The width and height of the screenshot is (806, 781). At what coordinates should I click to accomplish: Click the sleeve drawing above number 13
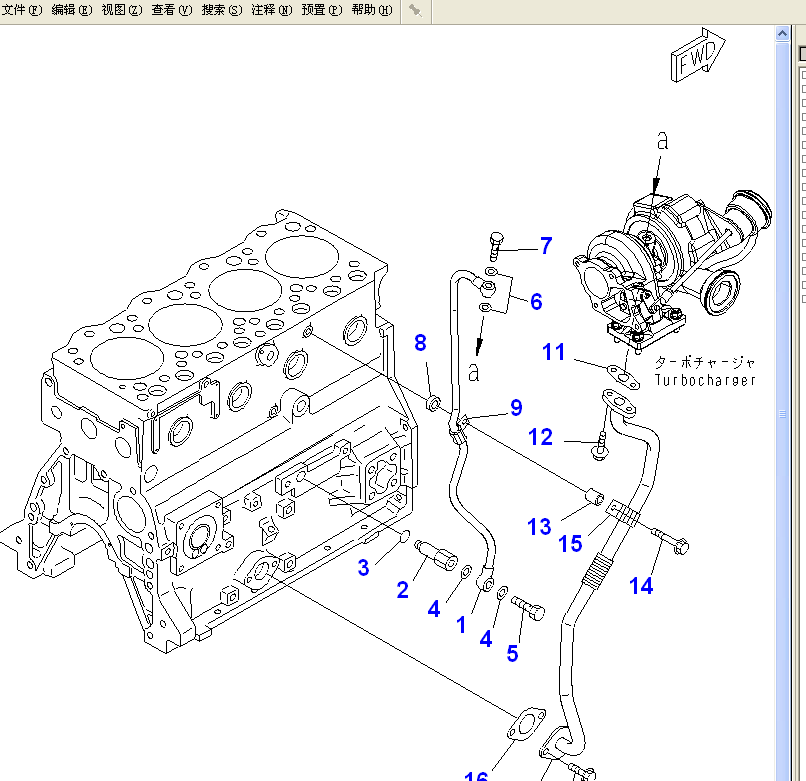point(595,497)
